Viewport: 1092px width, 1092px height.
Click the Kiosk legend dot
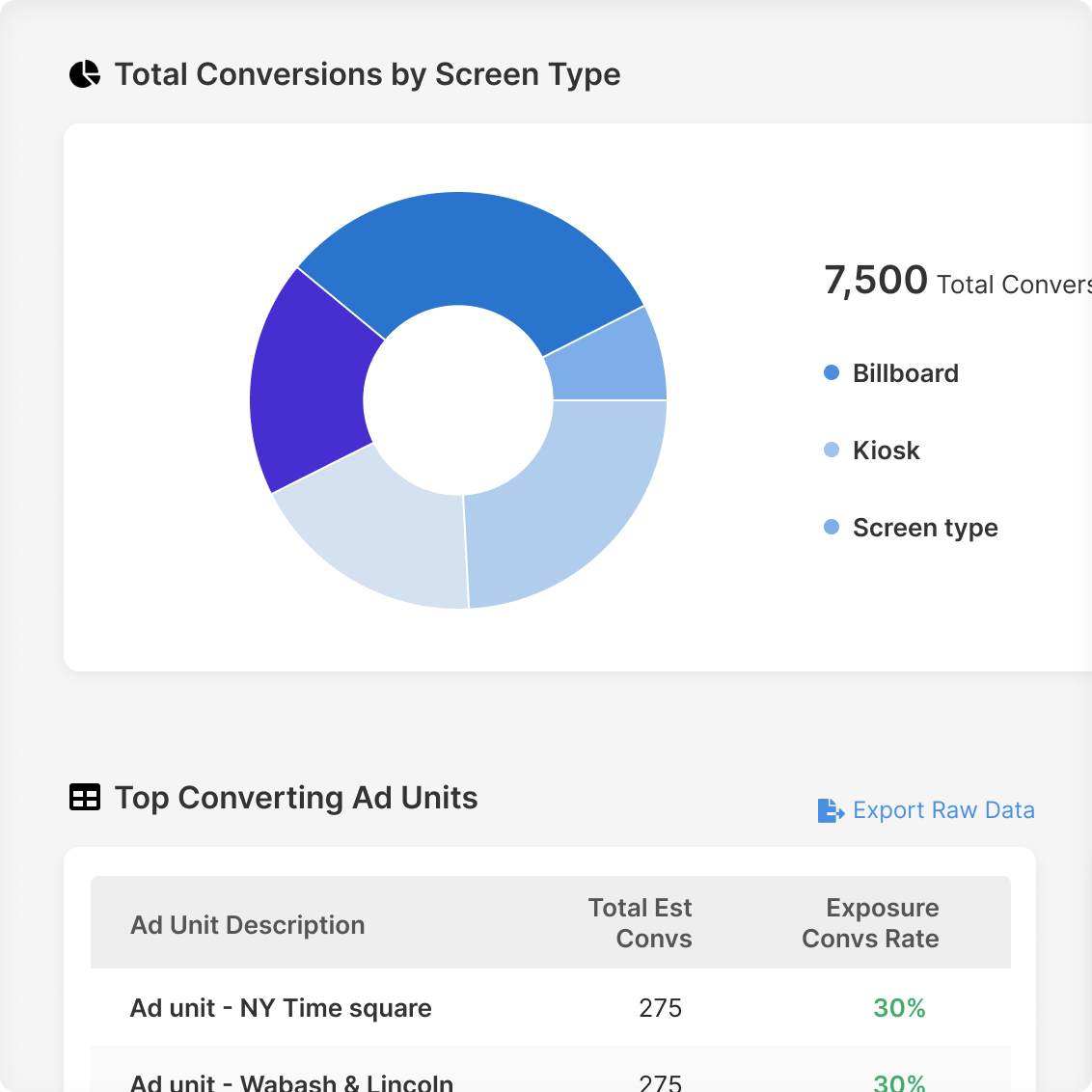click(x=832, y=450)
